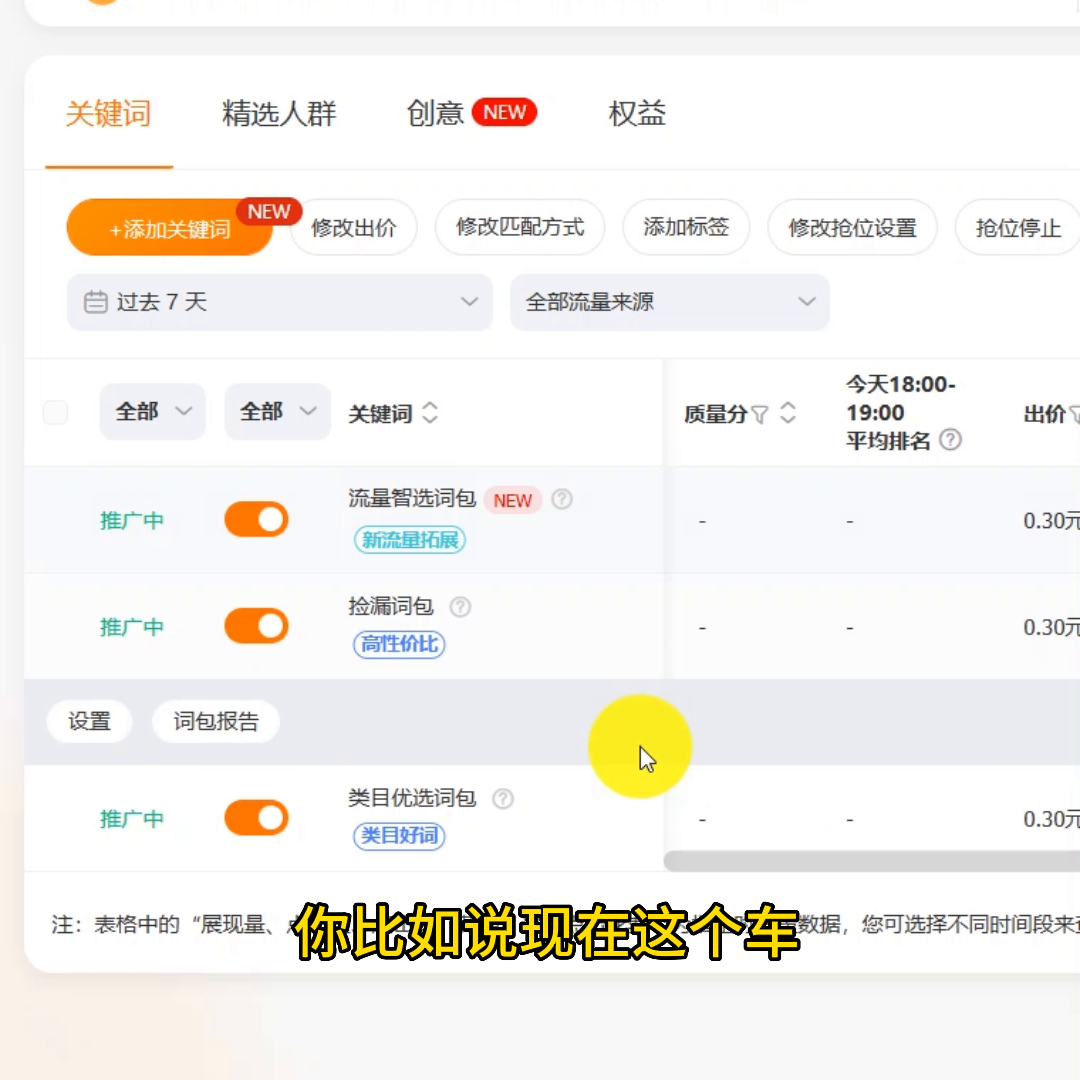
Task: Open the help icon next to 平均排名
Action: (949, 441)
